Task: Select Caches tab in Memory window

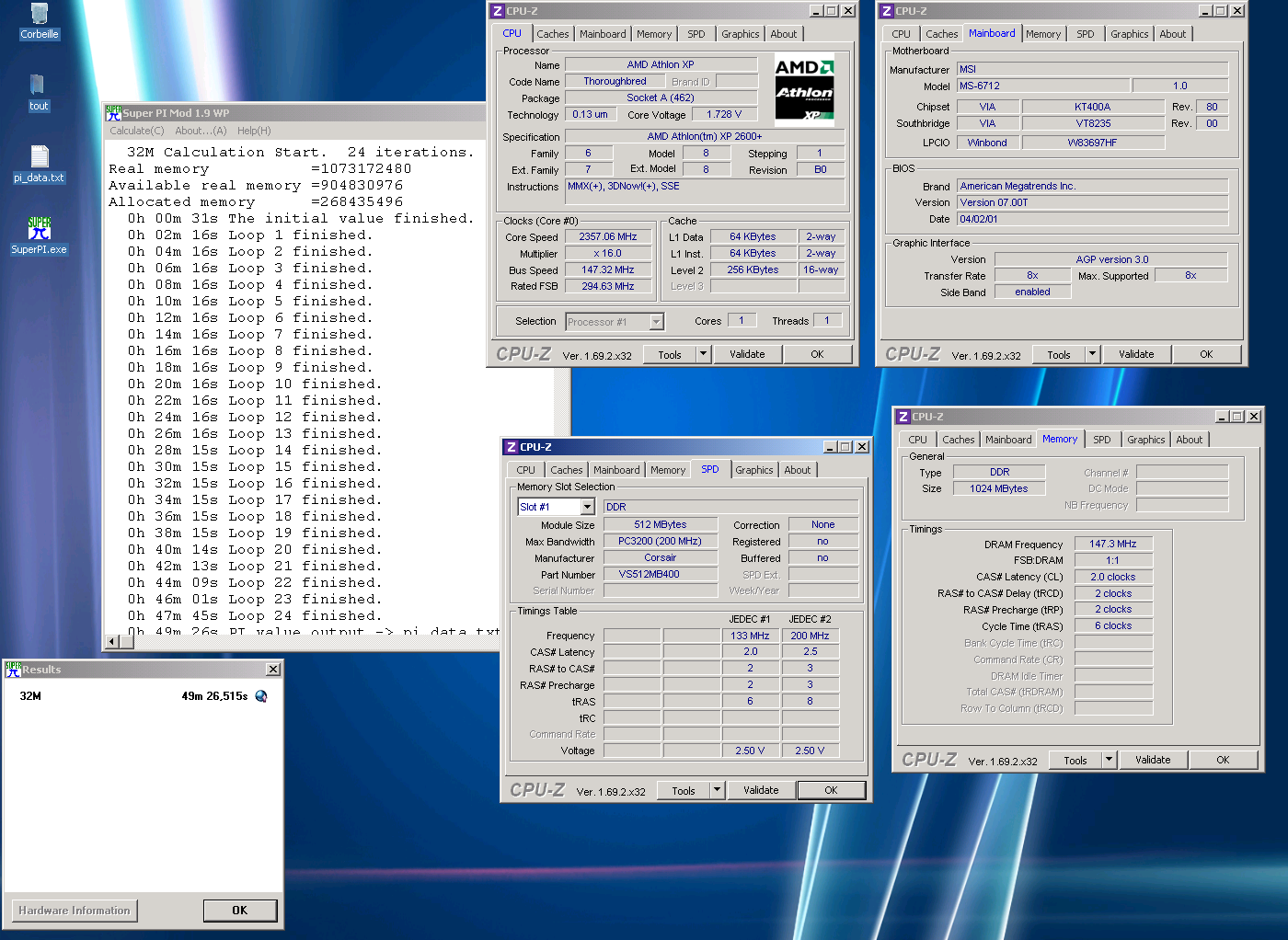Action: tap(958, 440)
